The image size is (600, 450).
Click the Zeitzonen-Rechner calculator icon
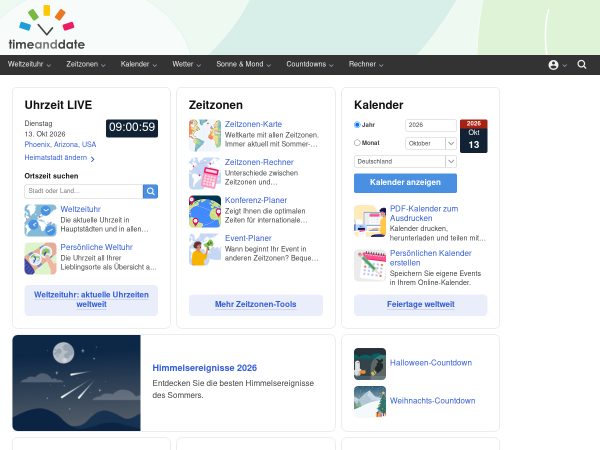[x=205, y=173]
